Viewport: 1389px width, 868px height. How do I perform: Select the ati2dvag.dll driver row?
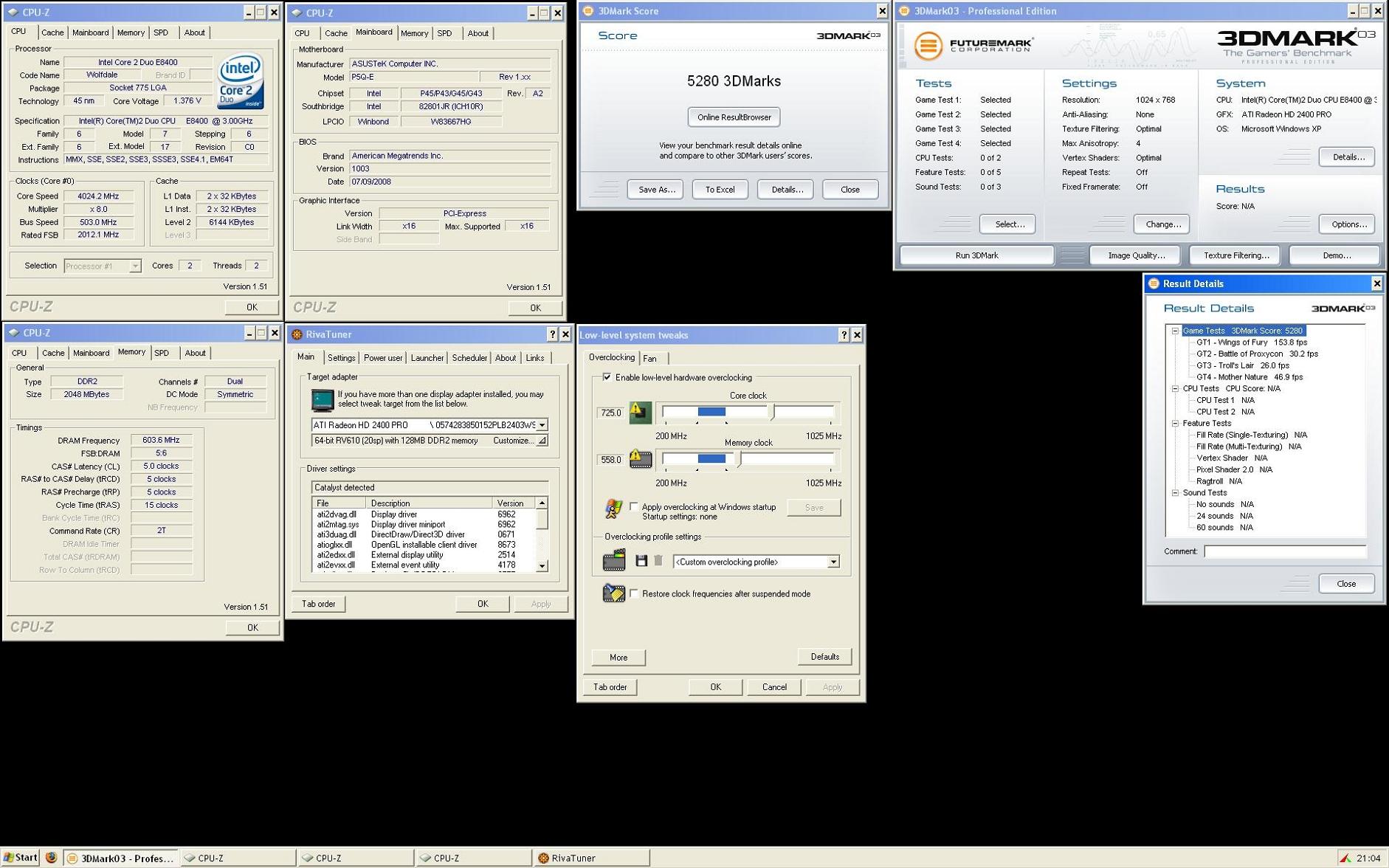coord(423,514)
